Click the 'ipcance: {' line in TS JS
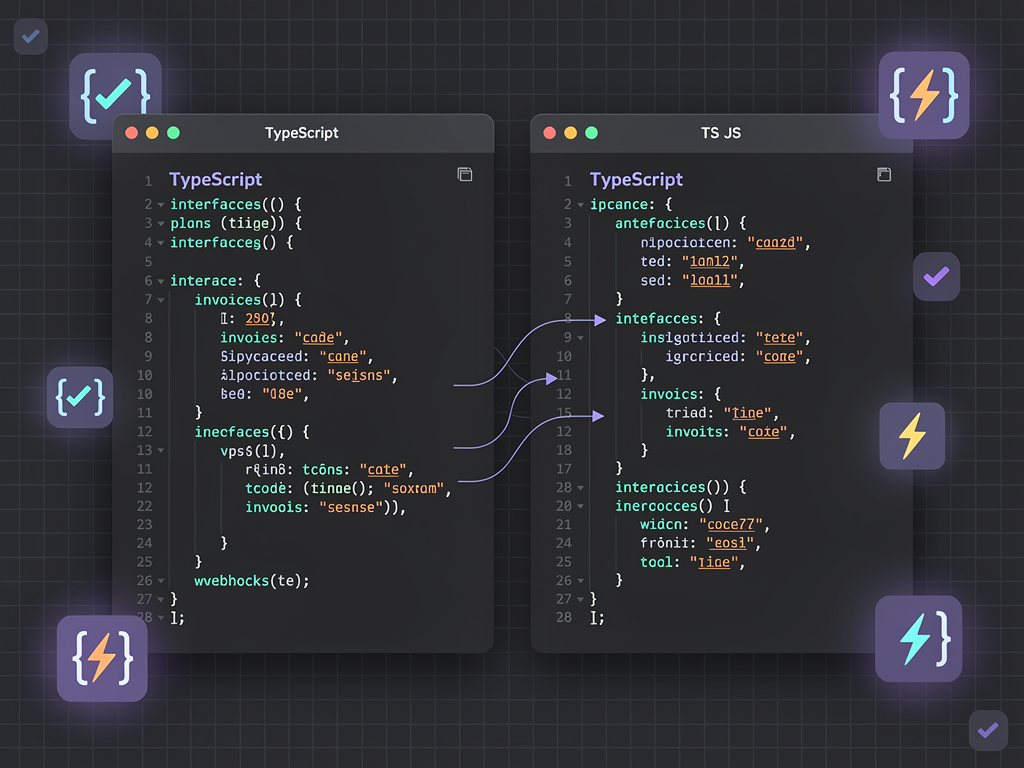Screen dimensions: 1024x768 click(x=631, y=204)
